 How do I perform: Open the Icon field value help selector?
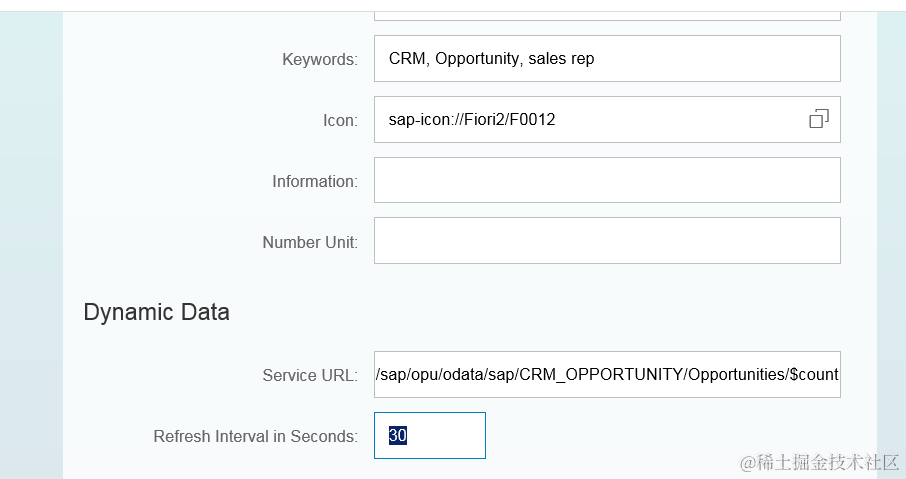pos(818,120)
